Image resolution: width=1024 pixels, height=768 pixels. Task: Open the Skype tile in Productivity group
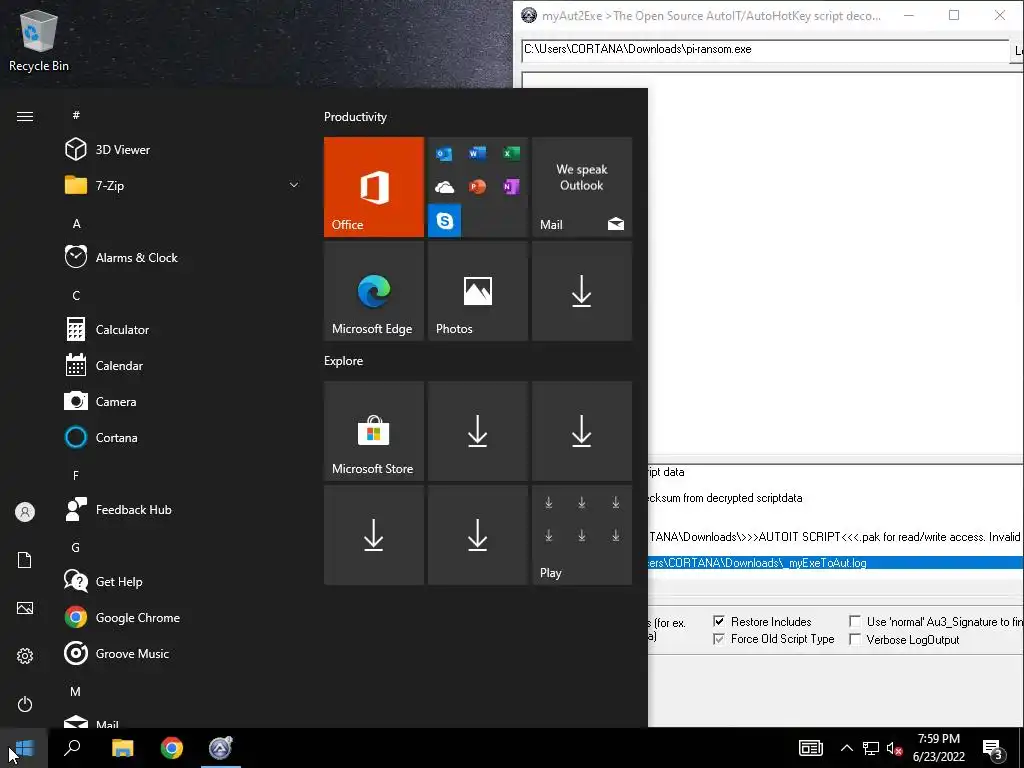[445, 221]
